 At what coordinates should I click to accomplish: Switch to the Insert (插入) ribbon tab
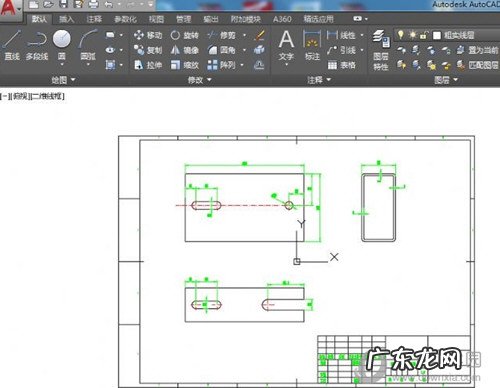66,19
